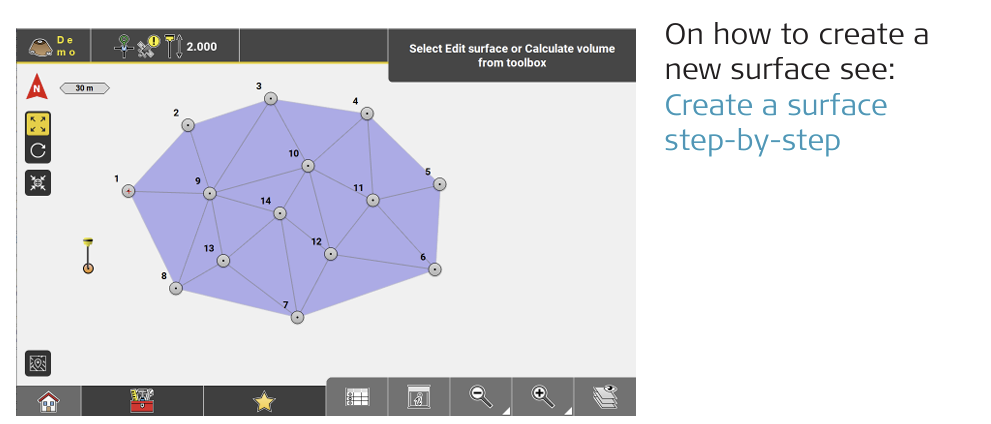Open the info panel icon
Viewport: 991px width, 424px height.
[x=419, y=397]
